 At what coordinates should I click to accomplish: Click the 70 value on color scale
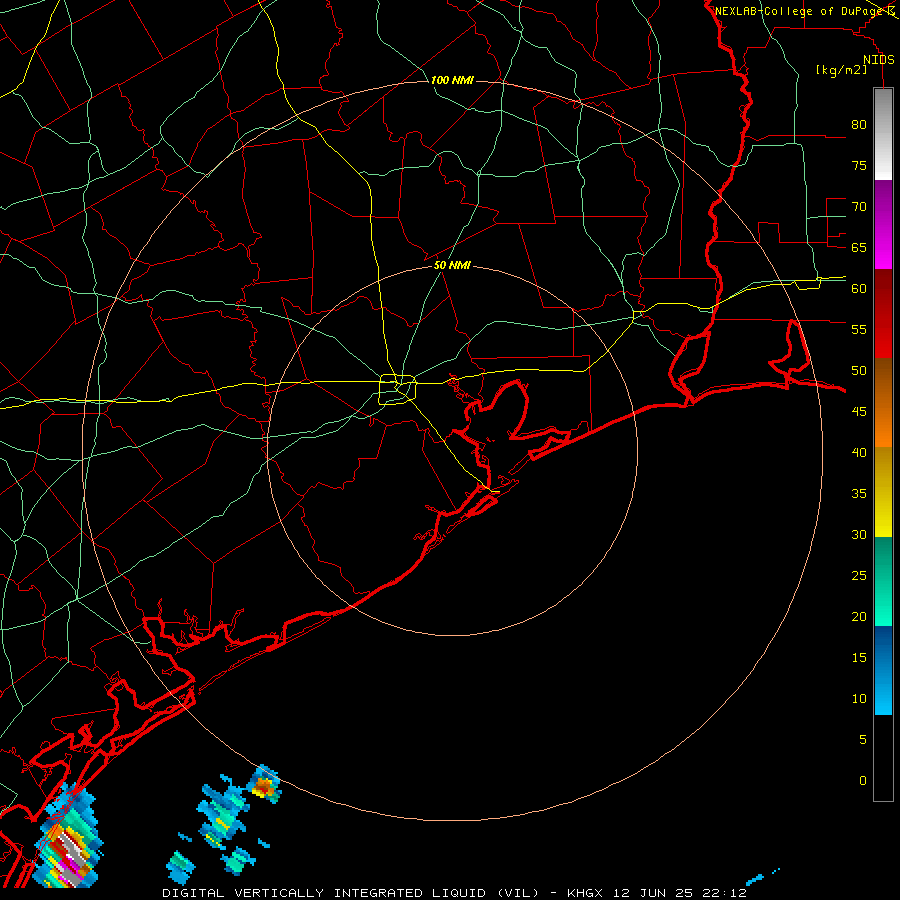click(x=859, y=207)
